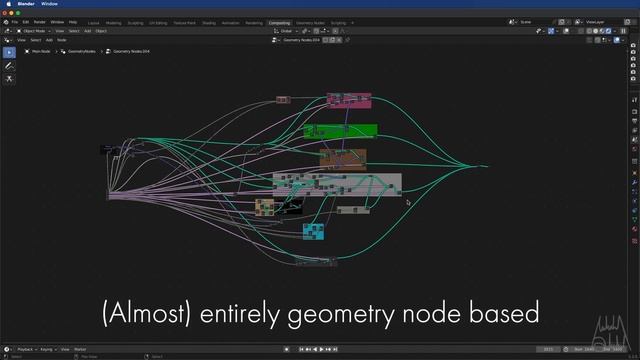Click Main-Node in the breadcrumb path
The height and width of the screenshot is (360, 640).
click(x=41, y=51)
